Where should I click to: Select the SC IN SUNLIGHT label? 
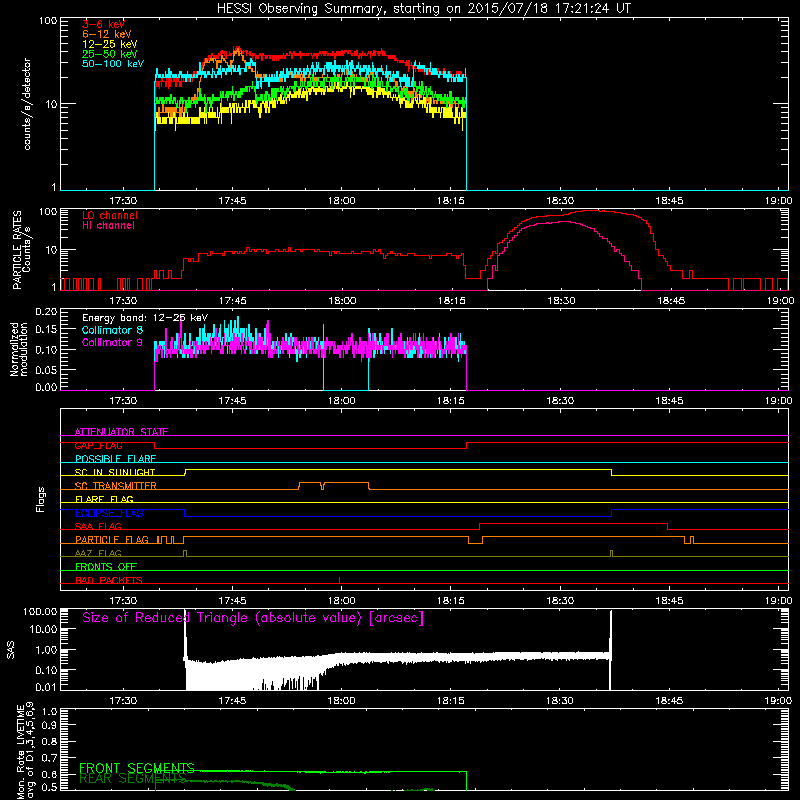click(x=115, y=472)
